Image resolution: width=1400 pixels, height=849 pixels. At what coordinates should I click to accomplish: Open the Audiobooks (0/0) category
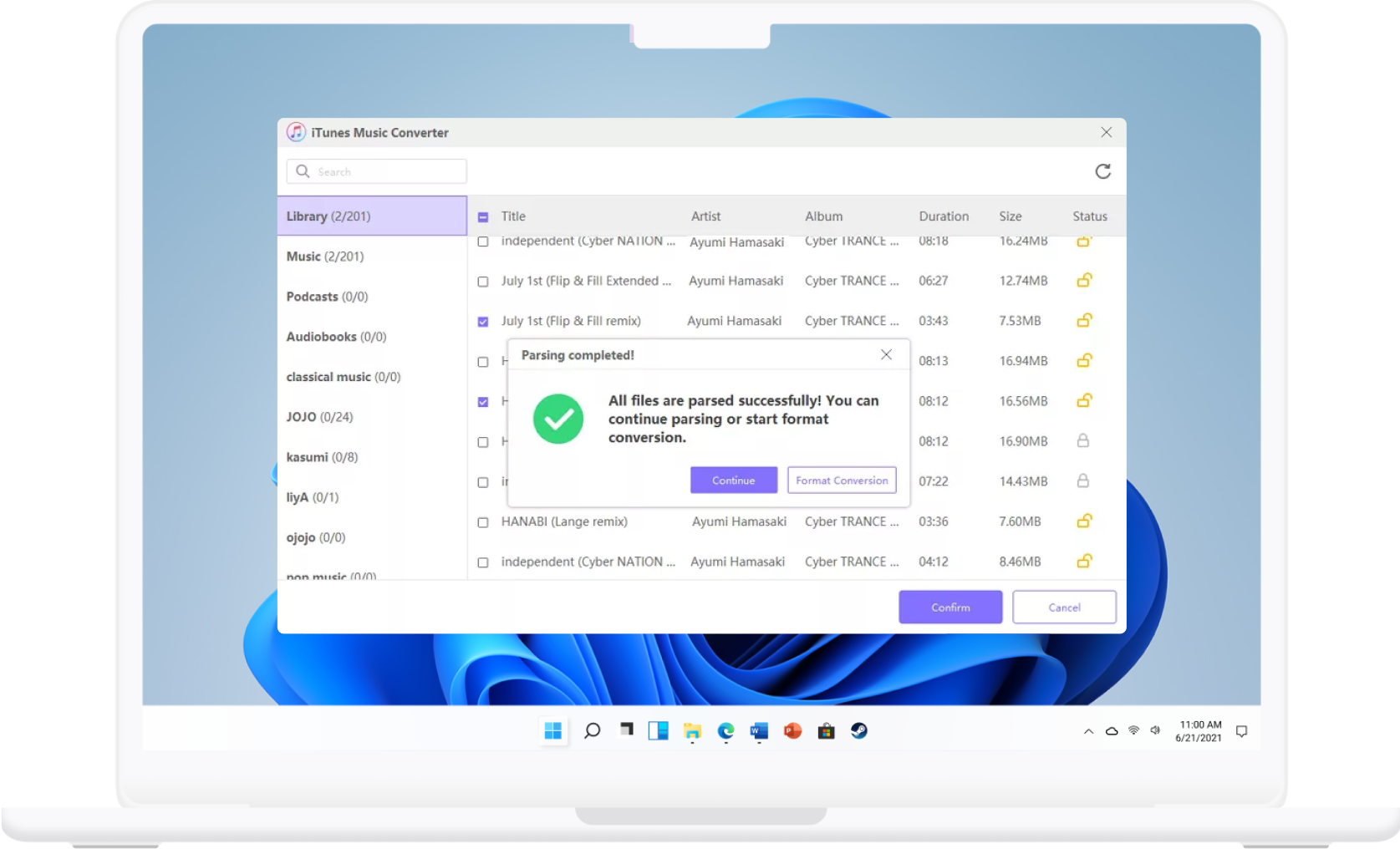(372, 336)
